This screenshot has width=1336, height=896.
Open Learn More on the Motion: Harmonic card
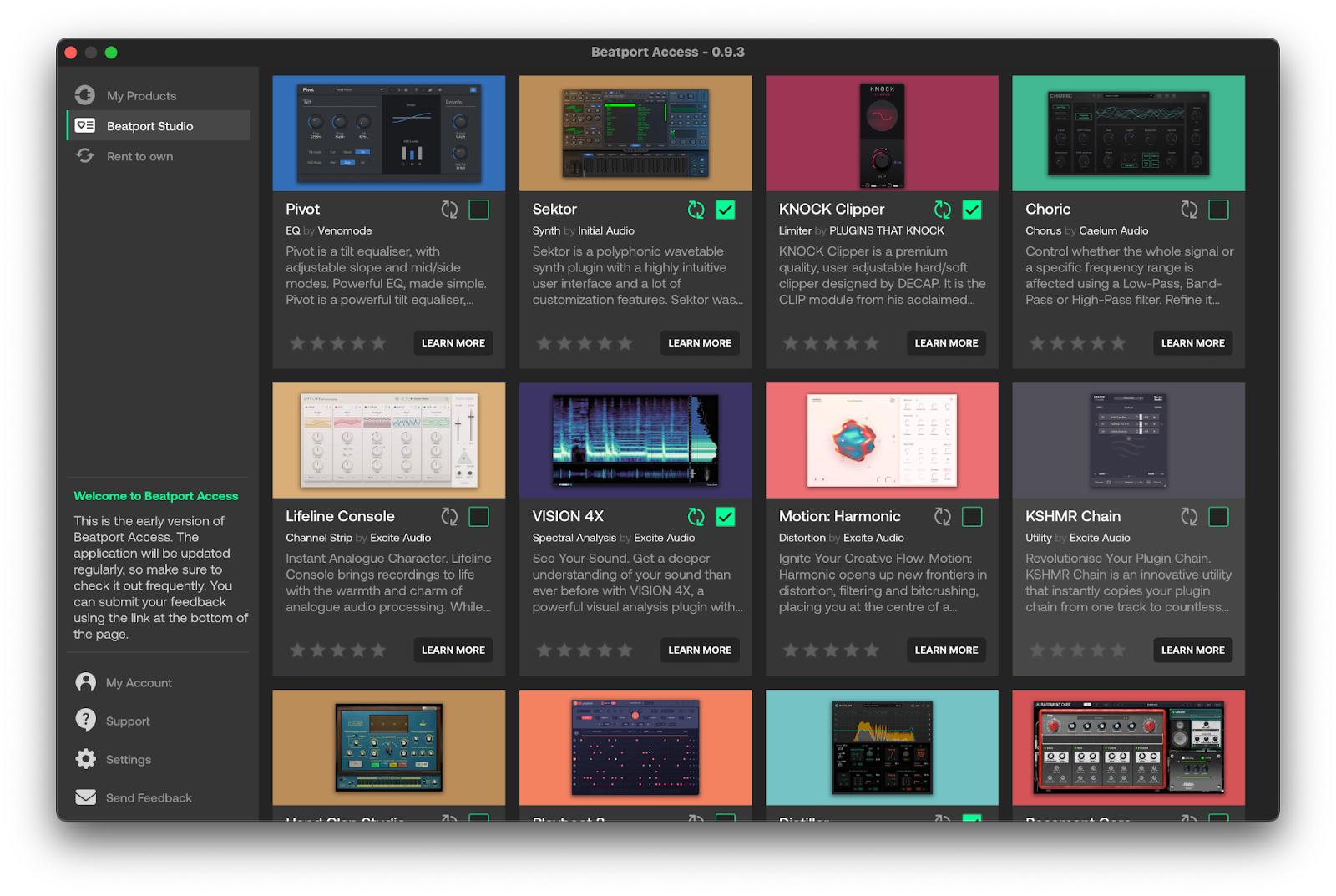click(946, 650)
